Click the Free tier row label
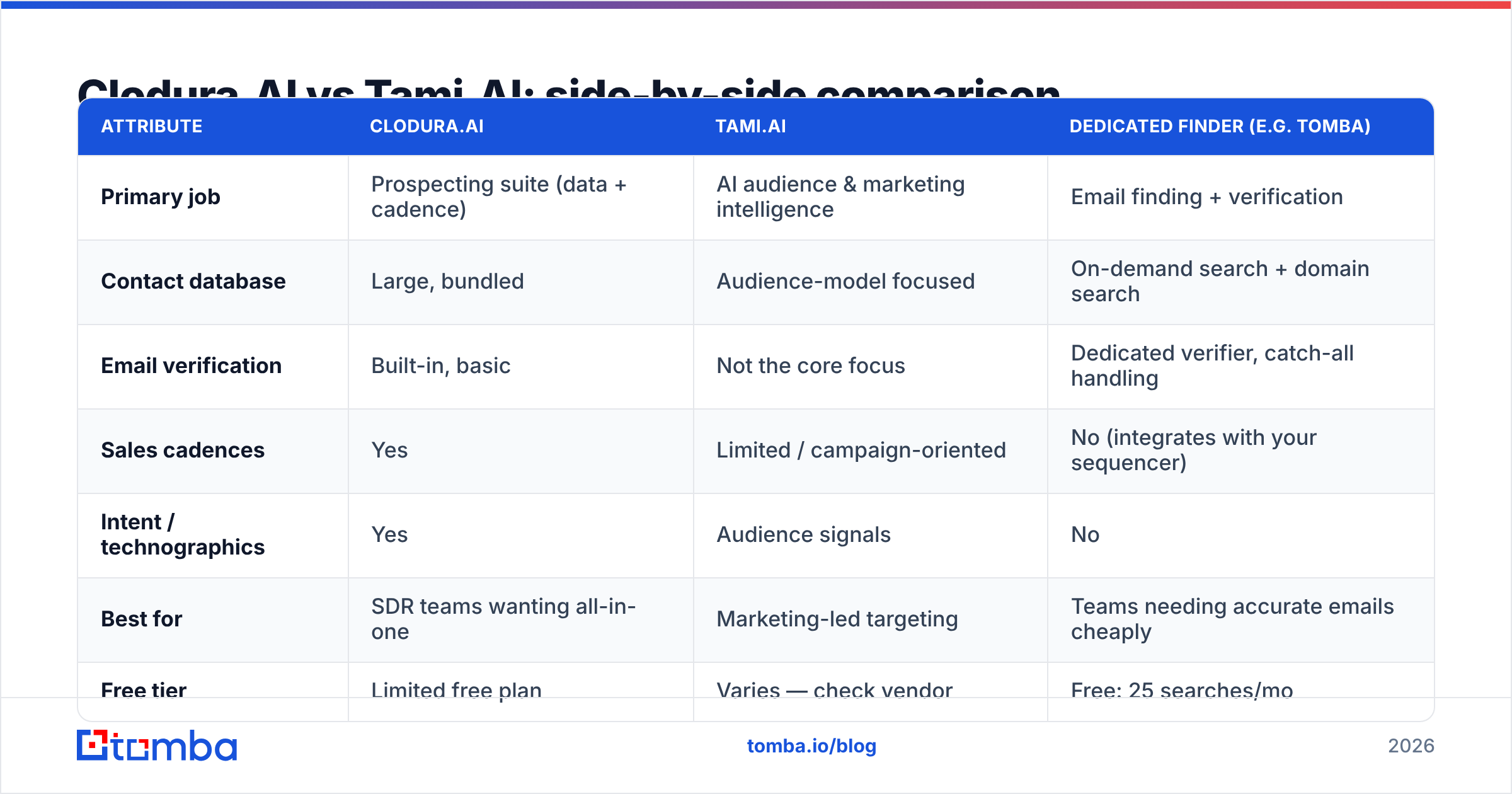Screen dimensions: 1512x794 click(144, 689)
